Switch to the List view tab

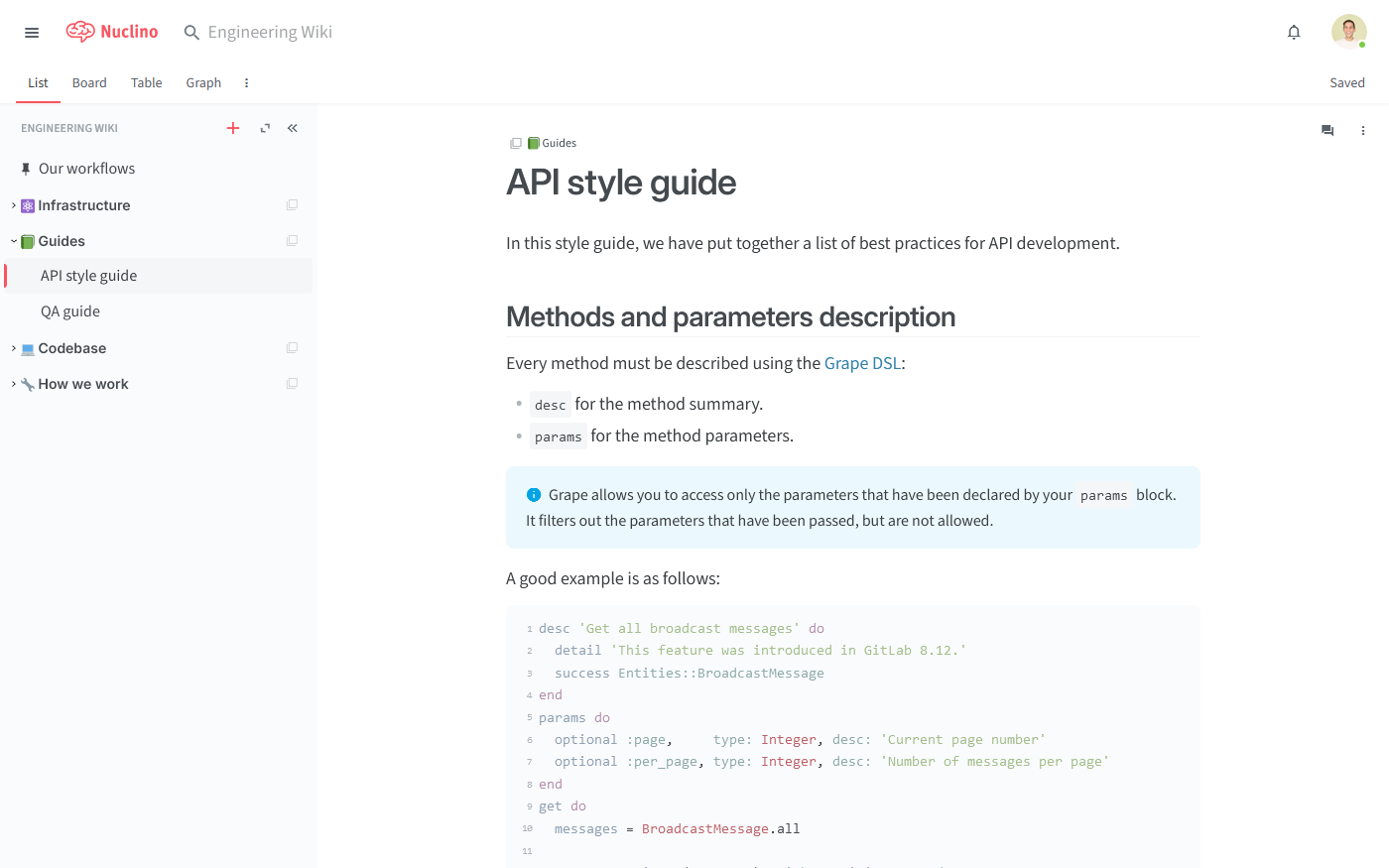click(x=38, y=83)
